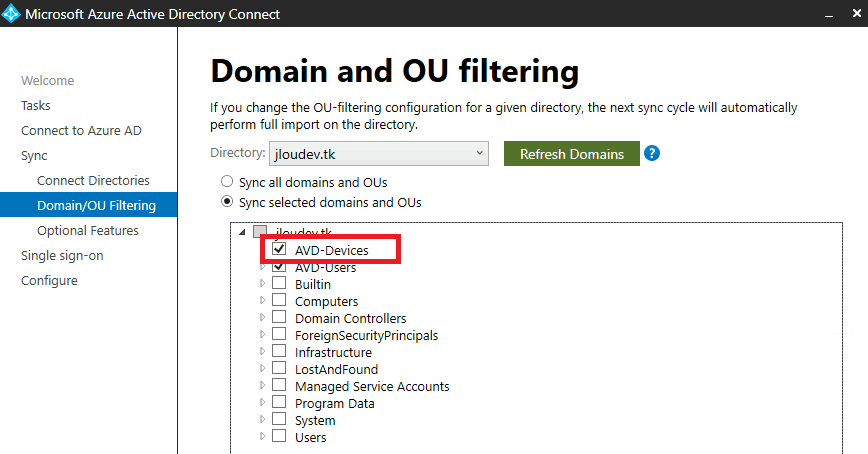Open Connect to Azure AD step

click(81, 130)
